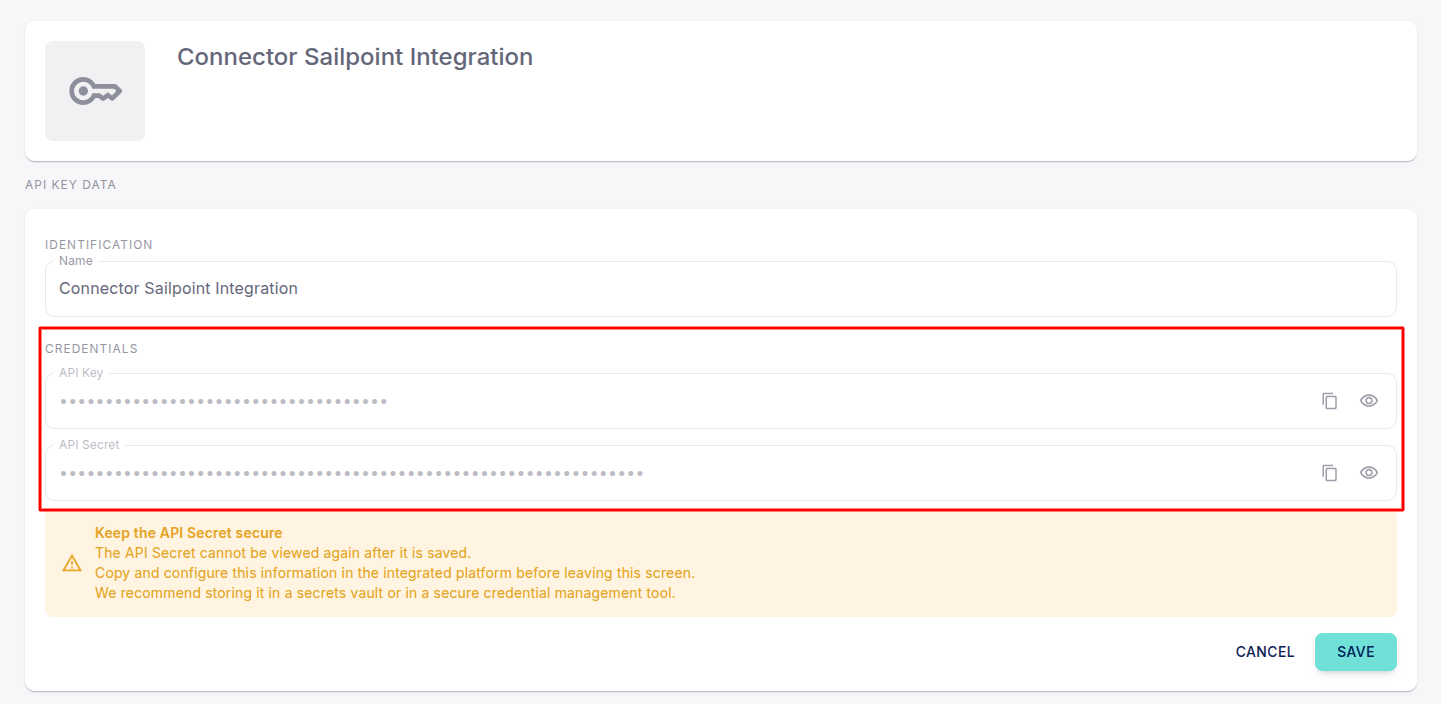Reveal the hidden API Key value
Image resolution: width=1441 pixels, height=704 pixels.
pyautogui.click(x=1369, y=401)
